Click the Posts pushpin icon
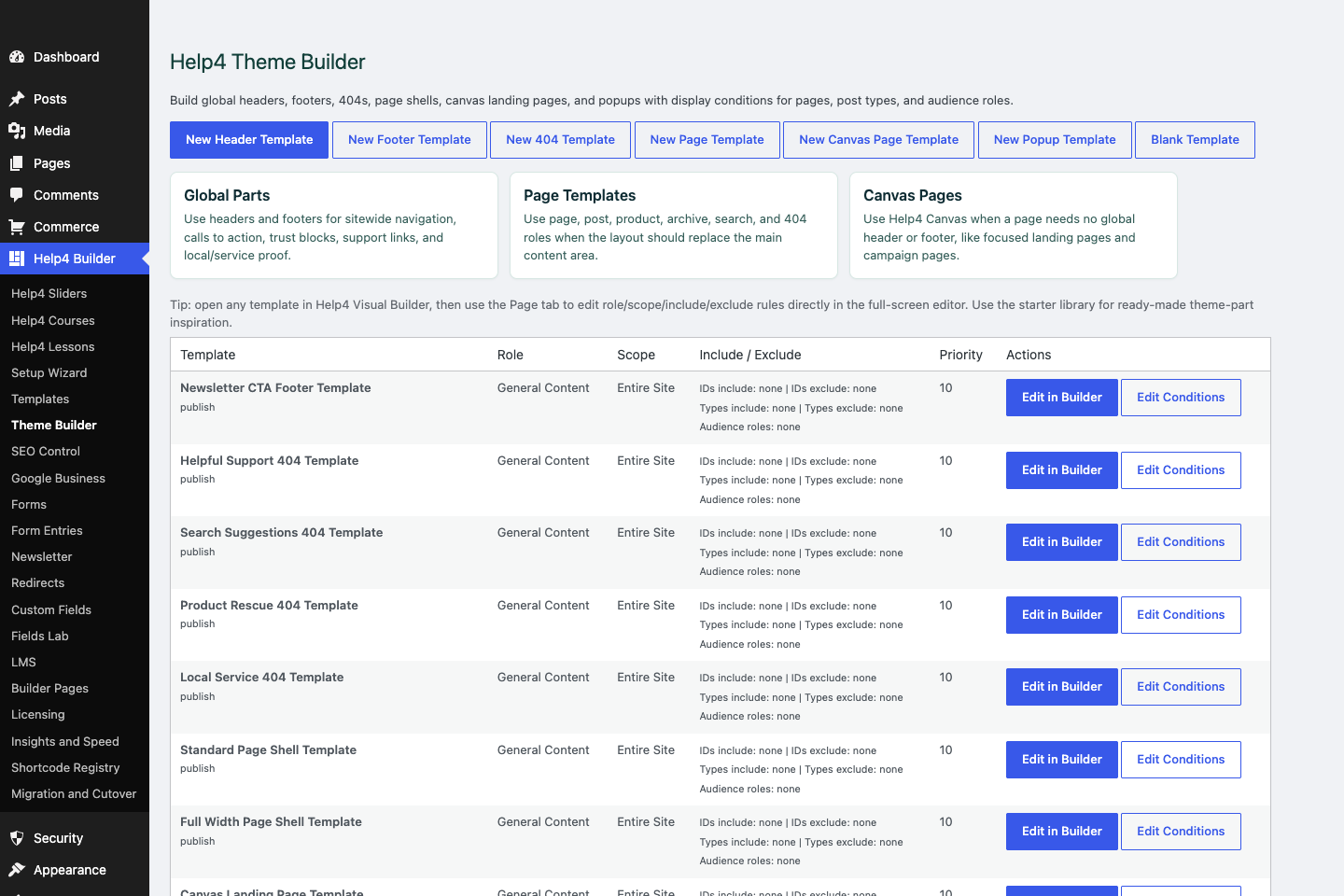Viewport: 1344px width, 896px height. tap(17, 99)
